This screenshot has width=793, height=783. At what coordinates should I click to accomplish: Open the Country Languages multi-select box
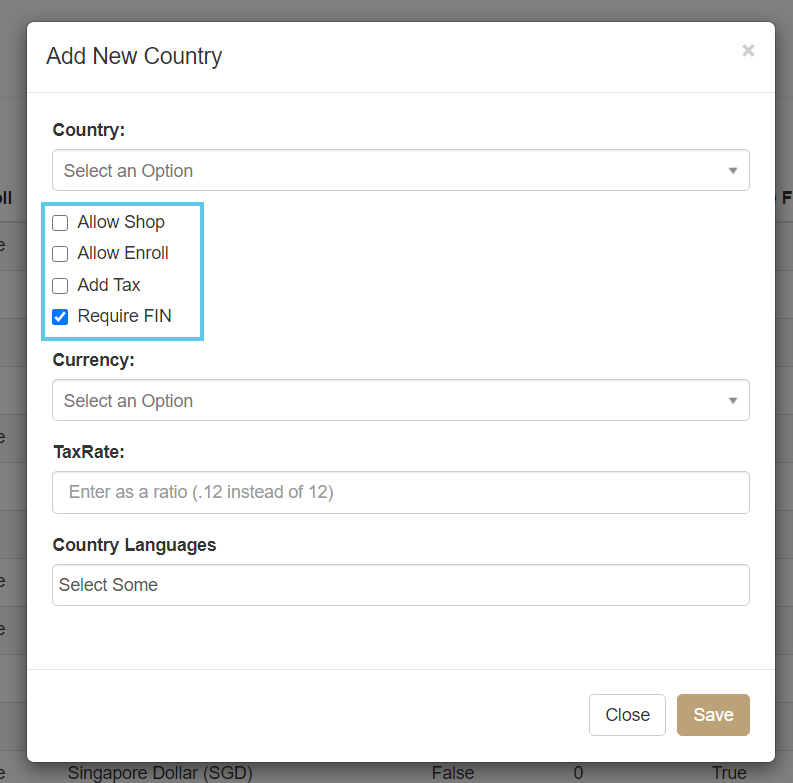click(x=400, y=585)
